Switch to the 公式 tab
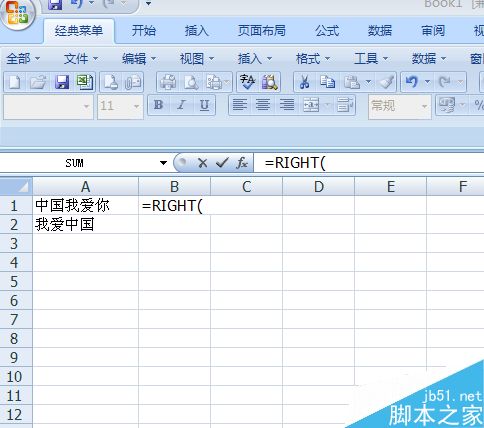 click(327, 31)
